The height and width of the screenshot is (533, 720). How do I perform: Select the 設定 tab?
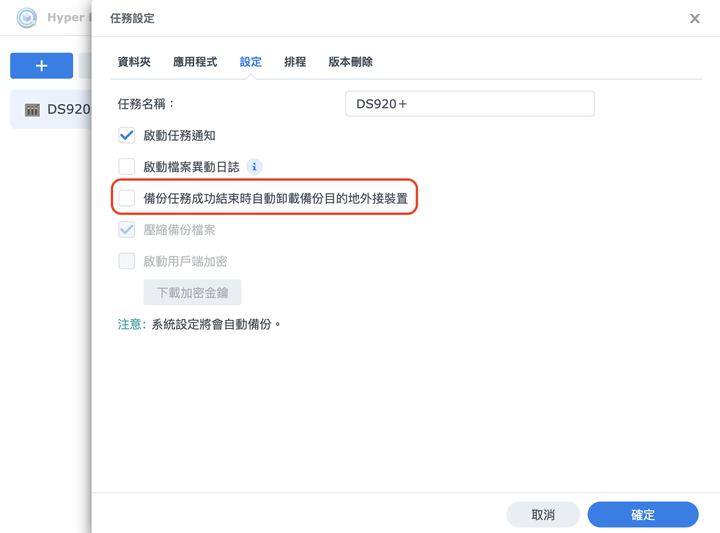(x=251, y=62)
